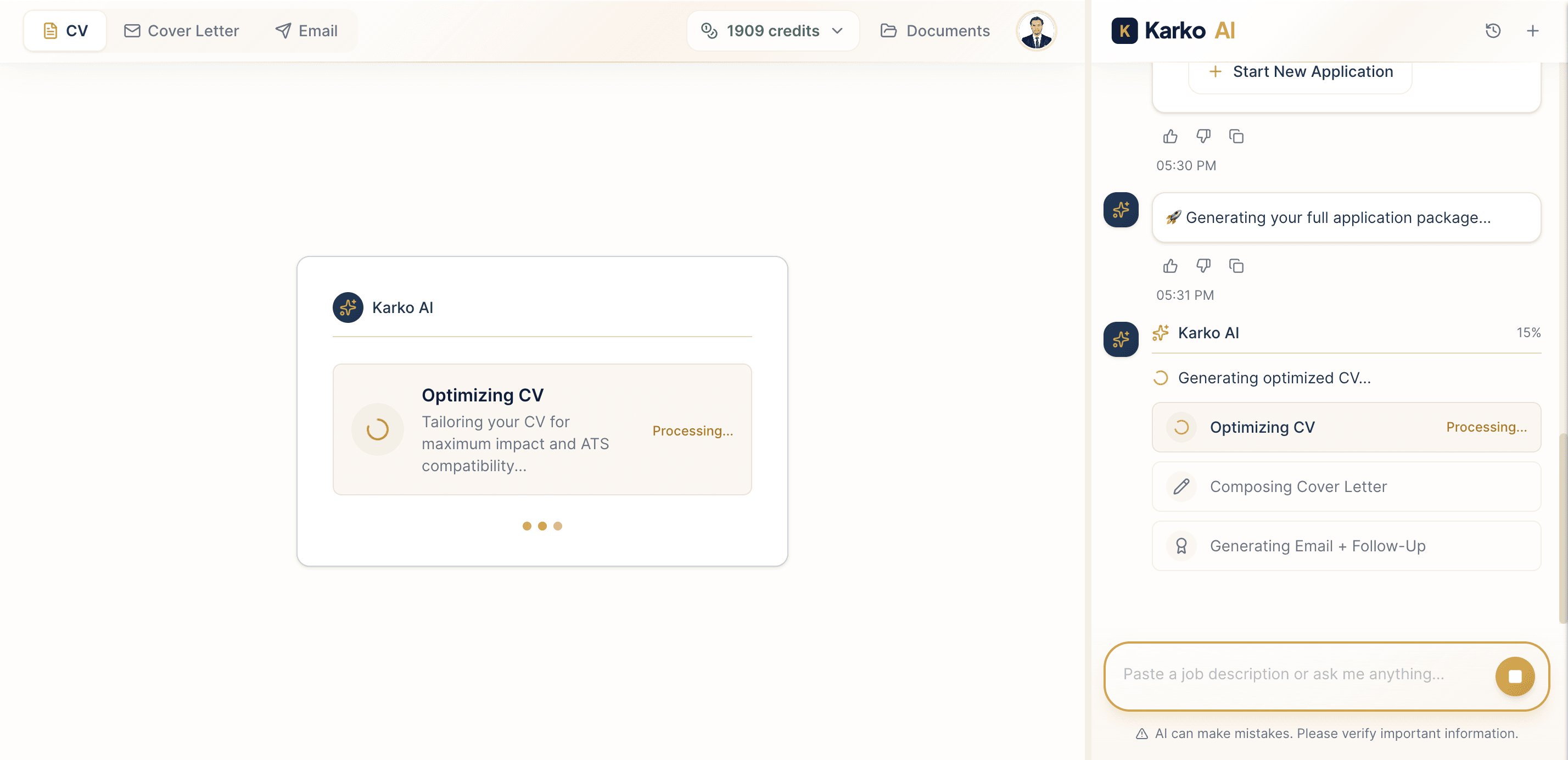Start a new chat with the plus icon
The height and width of the screenshot is (760, 1568).
[x=1533, y=30]
